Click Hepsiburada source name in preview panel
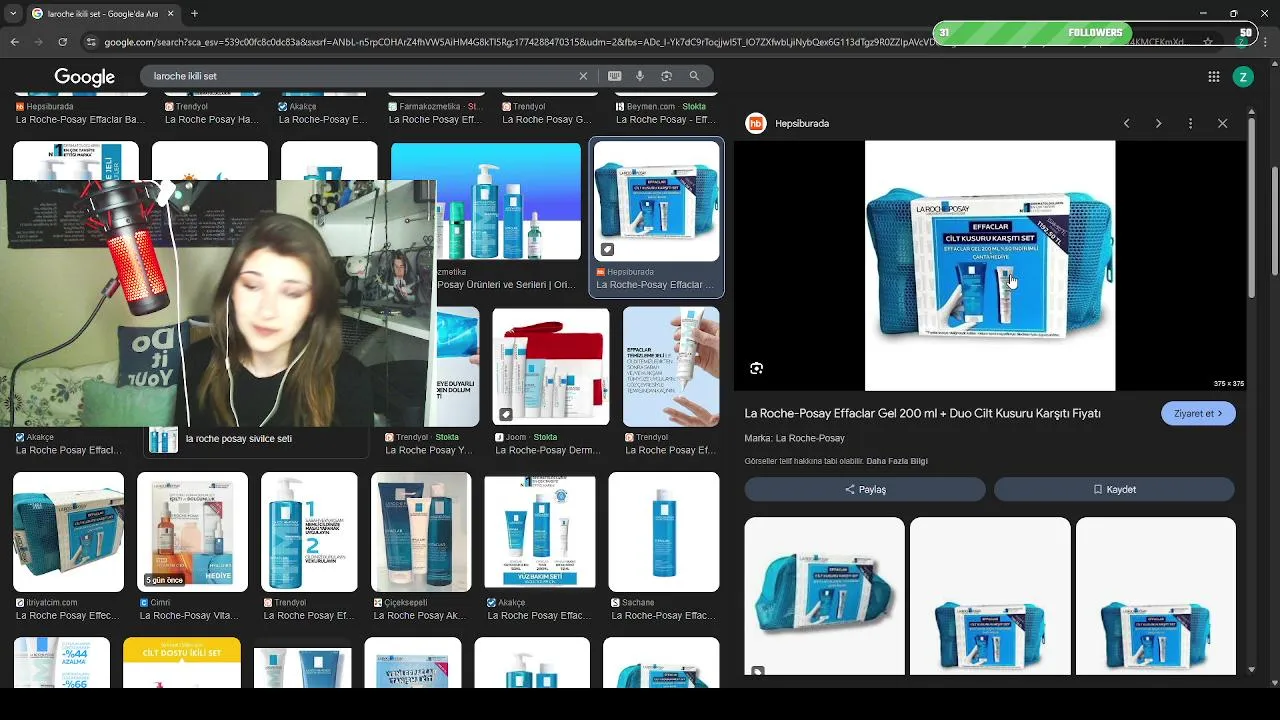This screenshot has height=720, width=1280. coord(802,123)
